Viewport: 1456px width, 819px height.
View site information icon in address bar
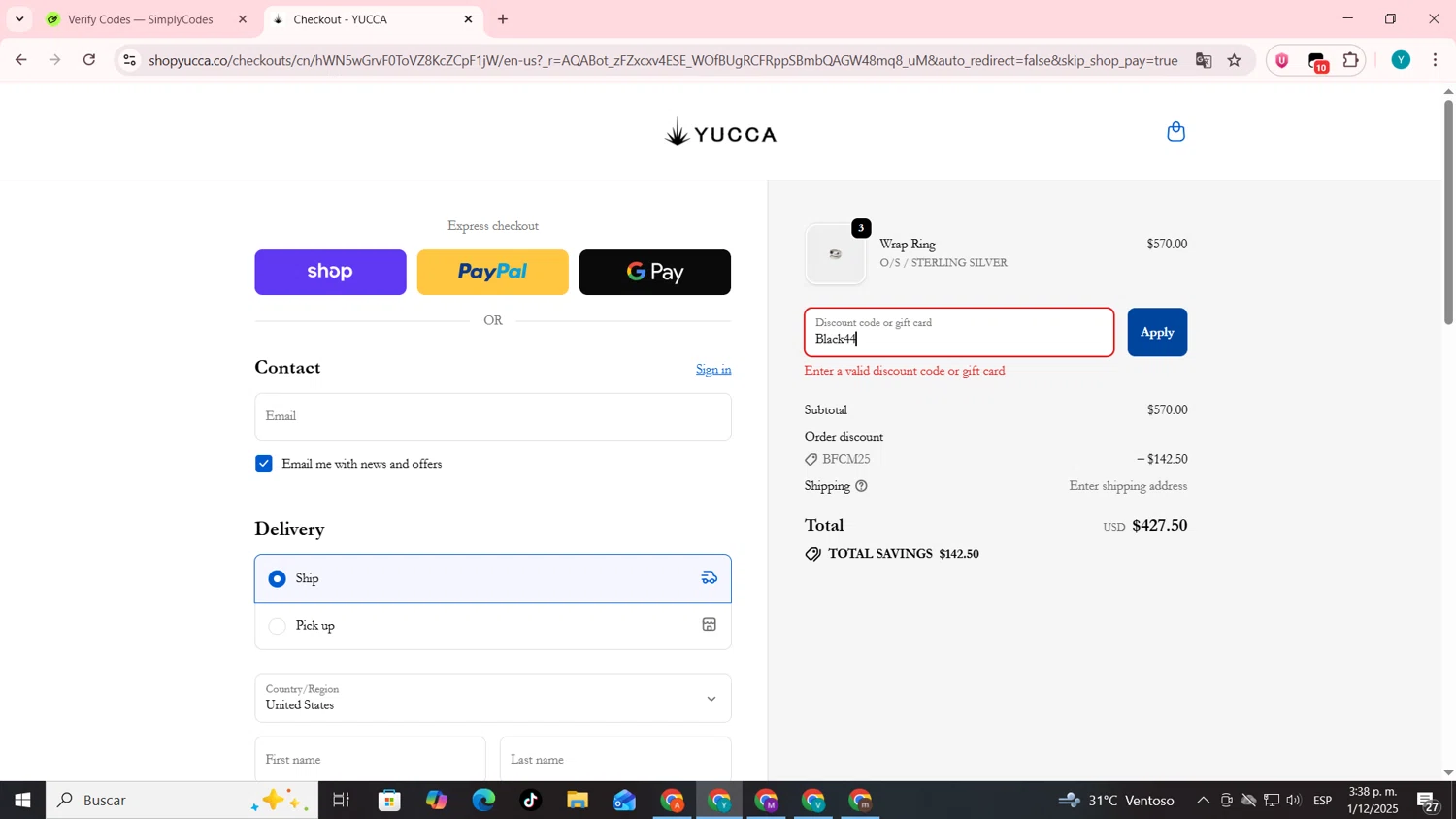point(129,60)
